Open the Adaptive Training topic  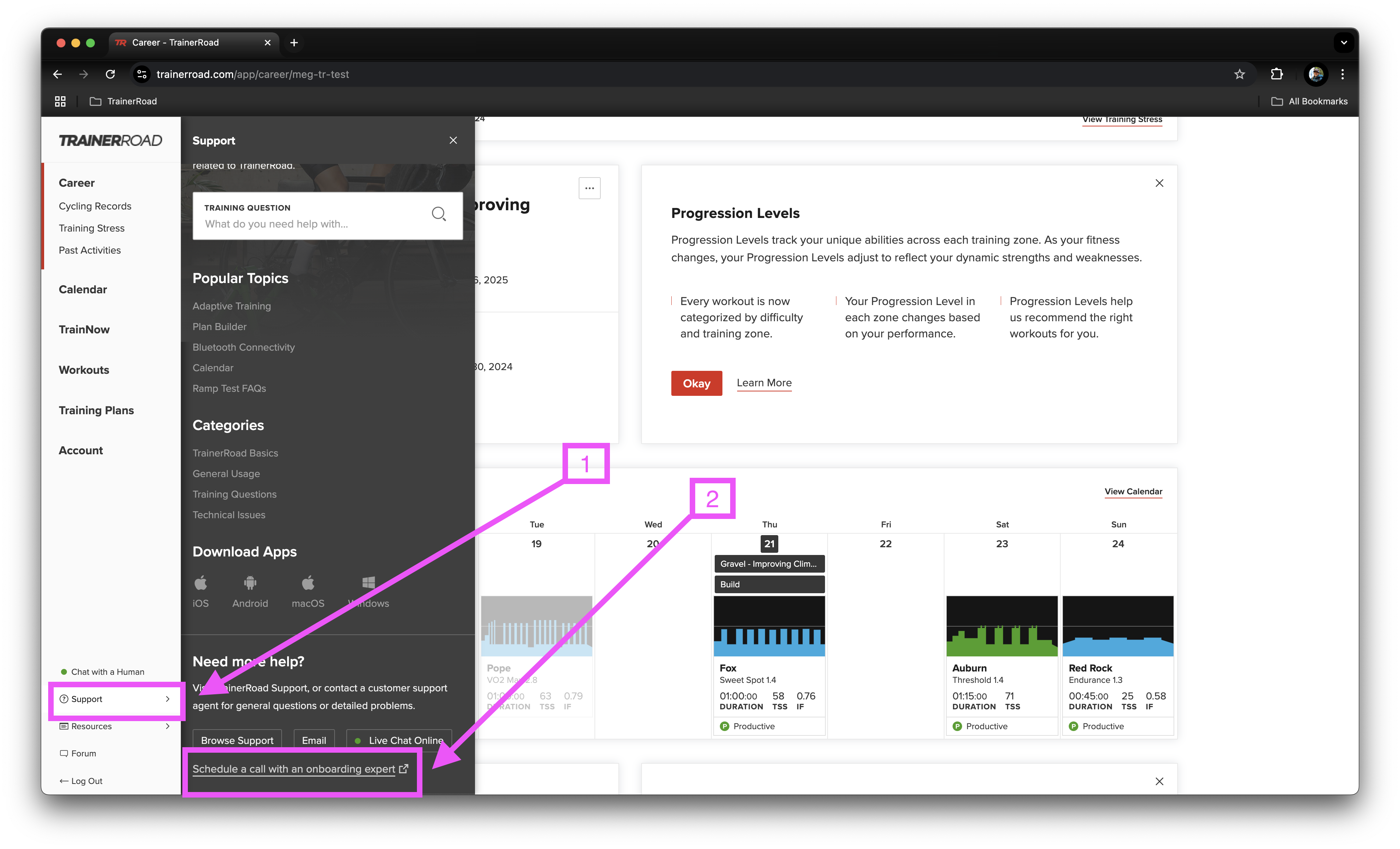(x=232, y=306)
